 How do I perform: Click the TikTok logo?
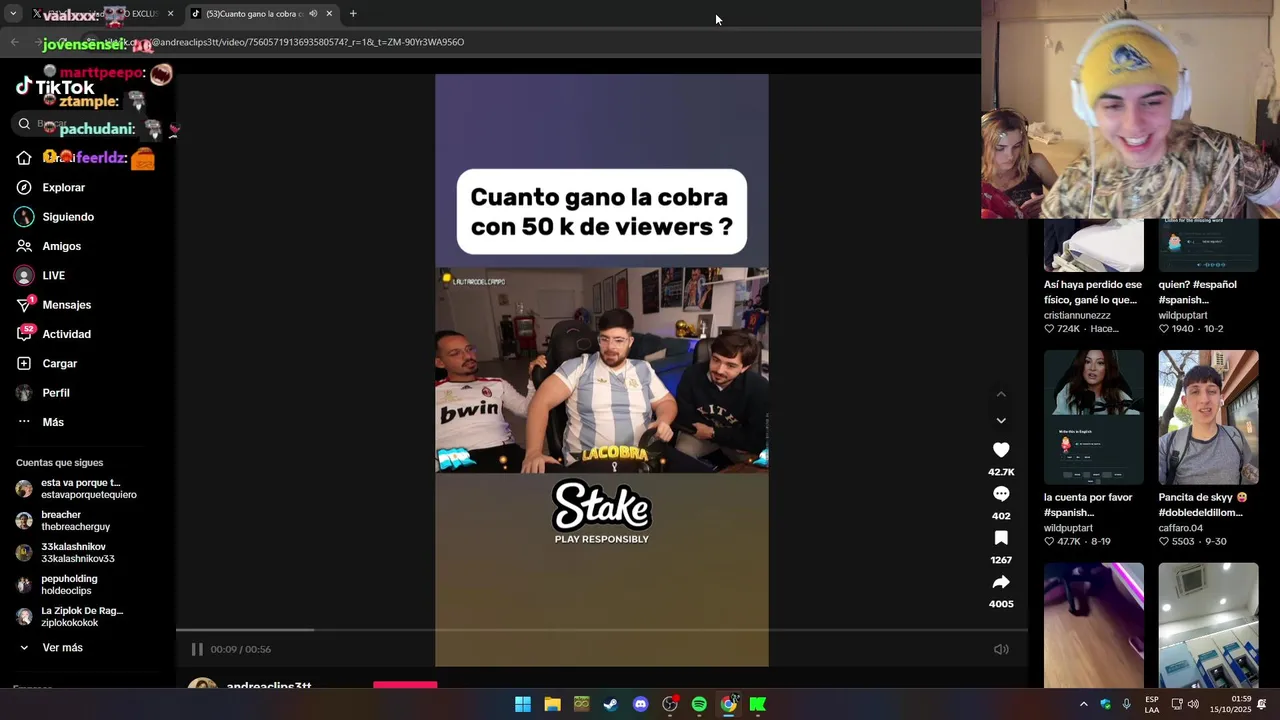55,87
